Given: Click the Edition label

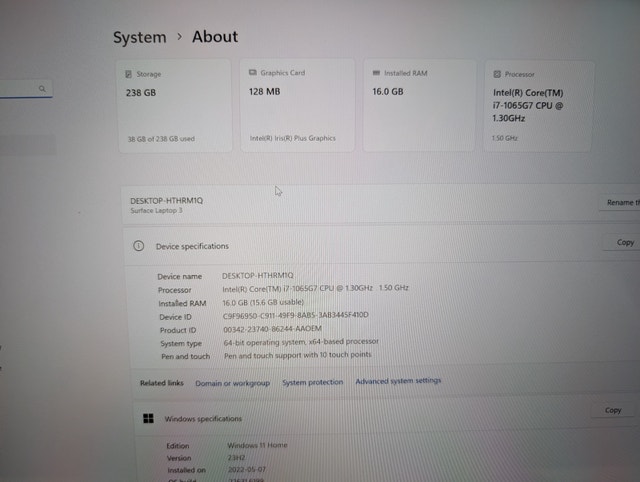Looking at the screenshot, I should click(178, 446).
